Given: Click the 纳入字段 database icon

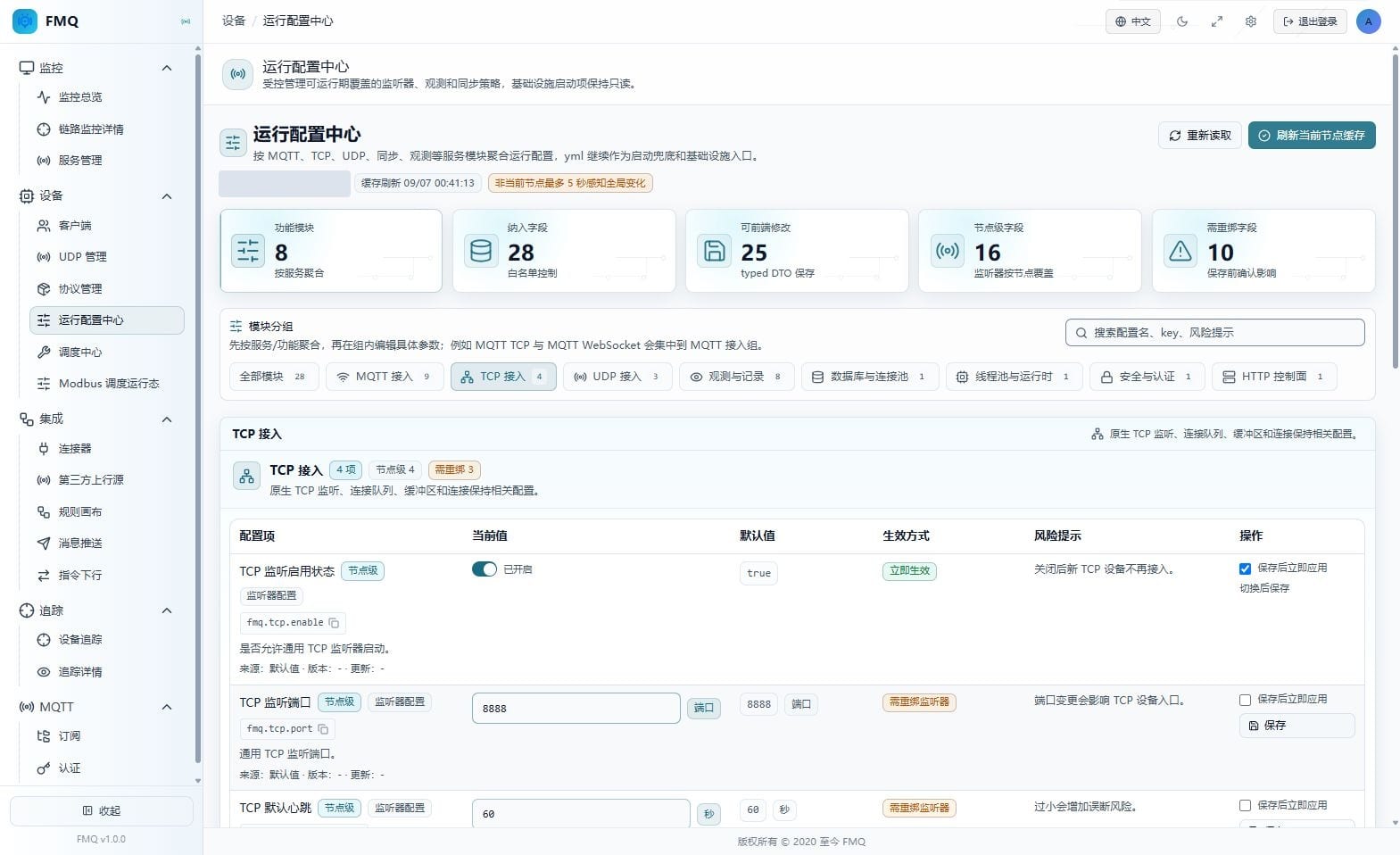Looking at the screenshot, I should (x=481, y=251).
